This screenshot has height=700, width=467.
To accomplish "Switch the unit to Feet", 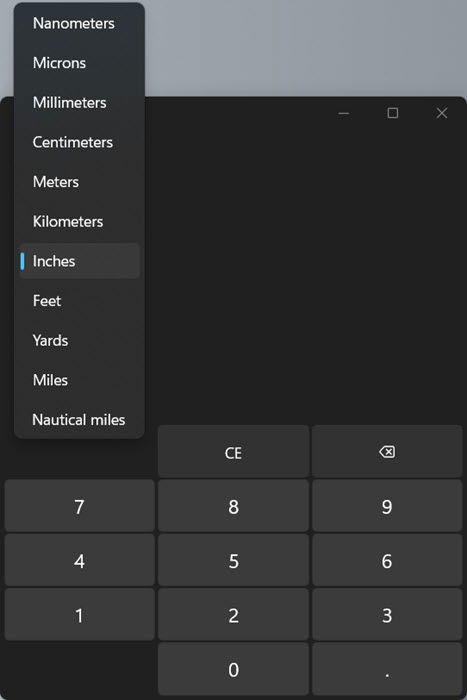I will (x=79, y=301).
